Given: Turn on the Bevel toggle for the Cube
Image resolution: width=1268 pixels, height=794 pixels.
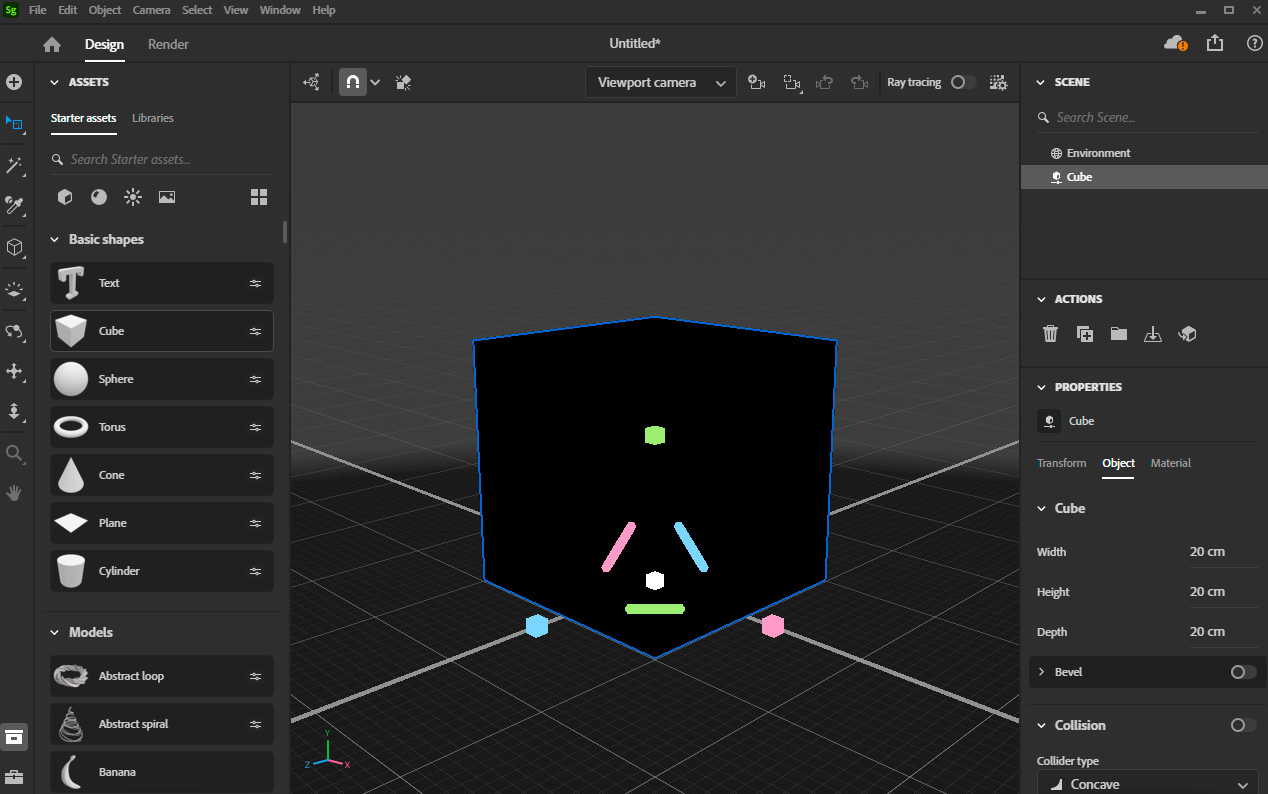Looking at the screenshot, I should pos(1242,672).
